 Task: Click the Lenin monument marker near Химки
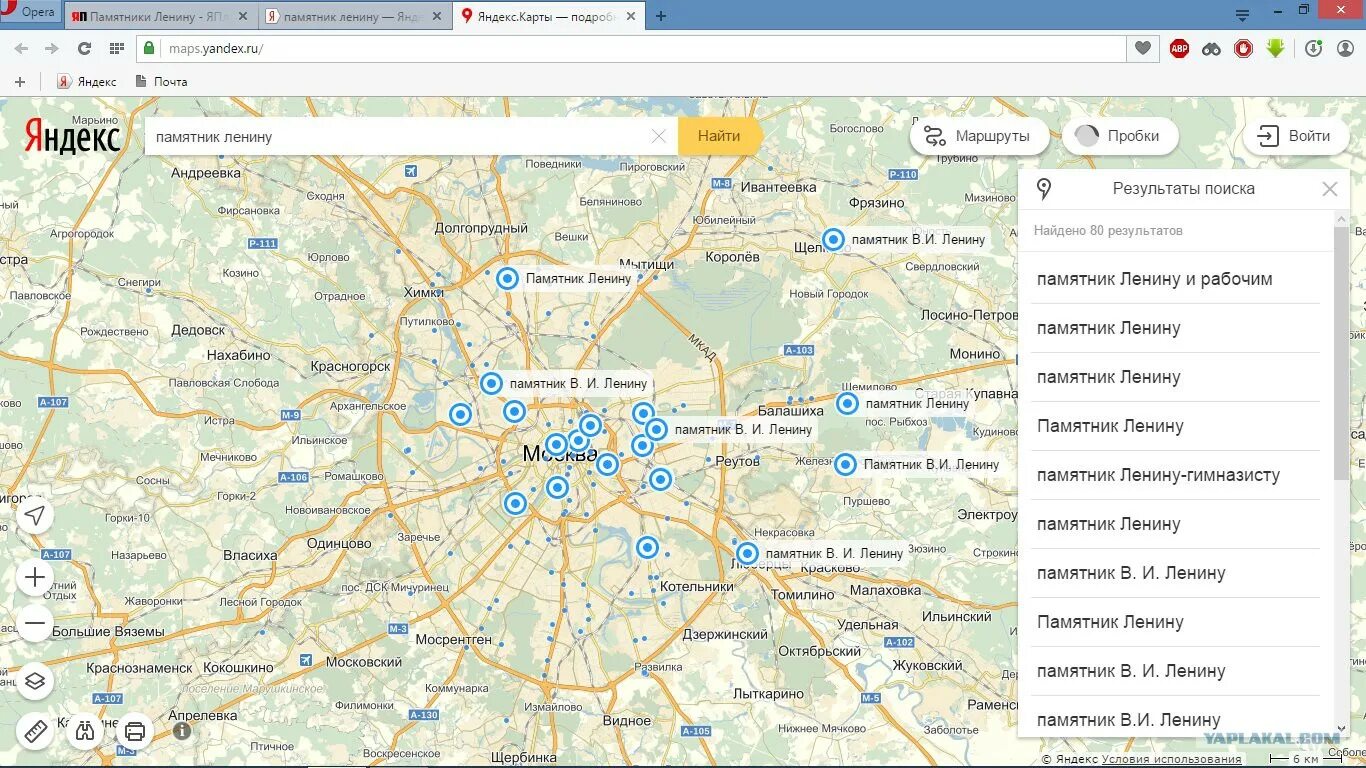(x=507, y=278)
